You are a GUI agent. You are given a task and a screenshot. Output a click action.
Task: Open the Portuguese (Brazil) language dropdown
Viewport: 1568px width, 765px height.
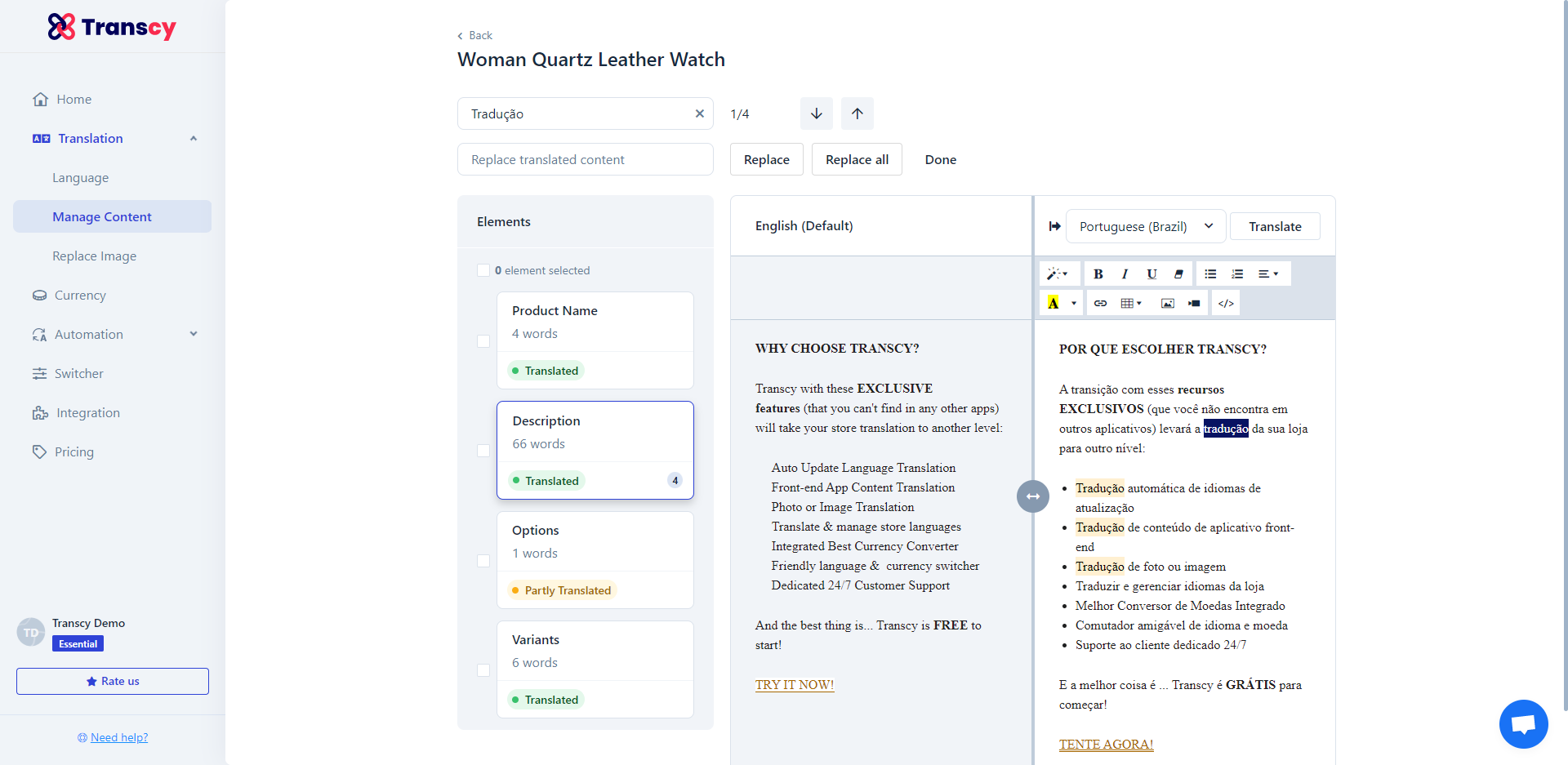click(x=1146, y=226)
